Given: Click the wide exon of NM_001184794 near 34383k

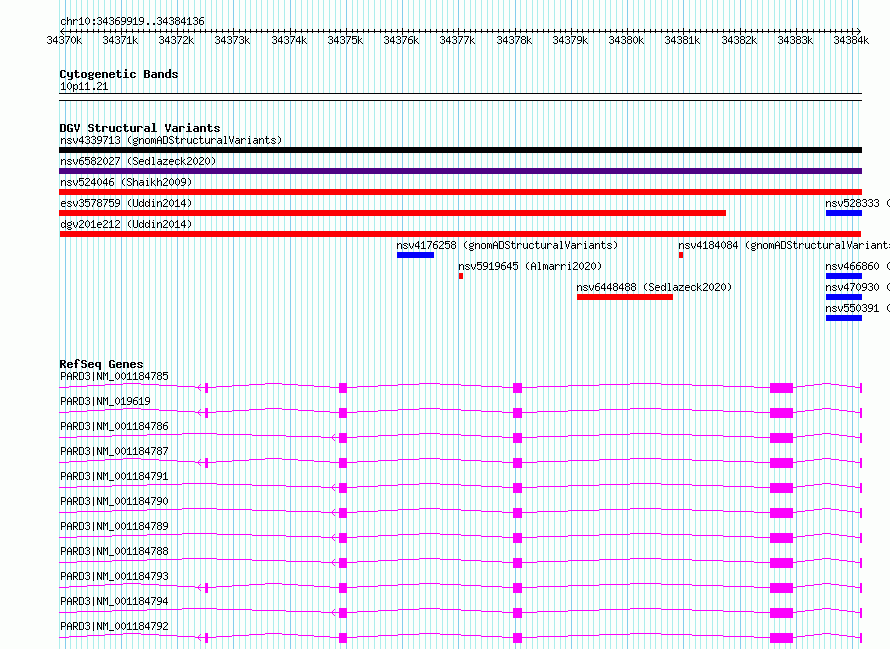Looking at the screenshot, I should point(782,613).
